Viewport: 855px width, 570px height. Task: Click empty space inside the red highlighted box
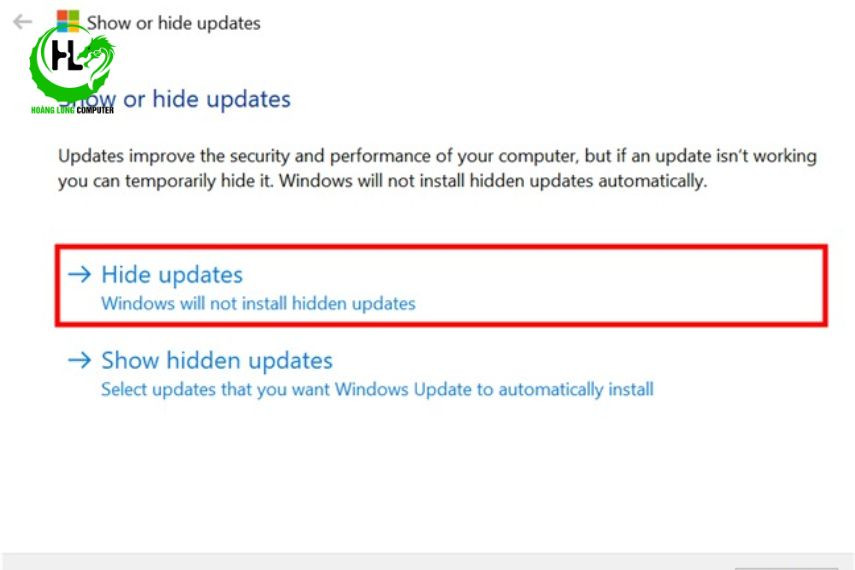(x=600, y=286)
